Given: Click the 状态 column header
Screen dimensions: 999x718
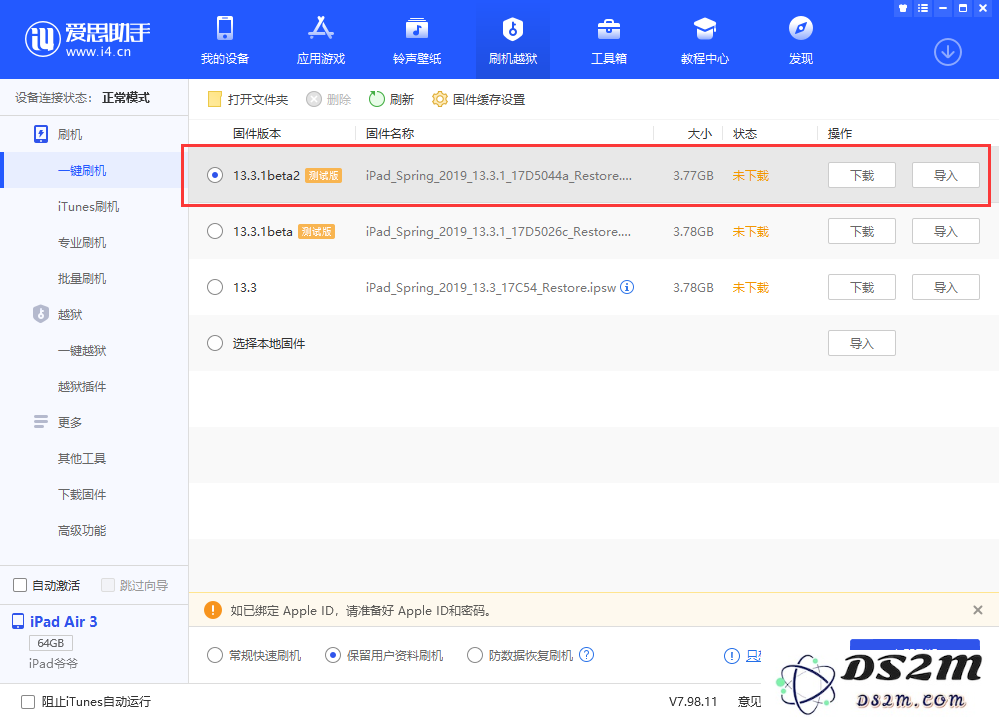Looking at the screenshot, I should pos(745,134).
